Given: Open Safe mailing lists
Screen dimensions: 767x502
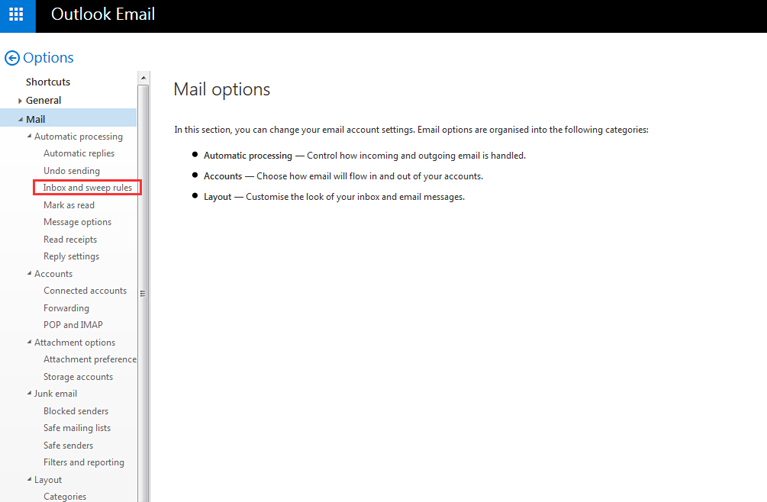Looking at the screenshot, I should click(x=77, y=428).
